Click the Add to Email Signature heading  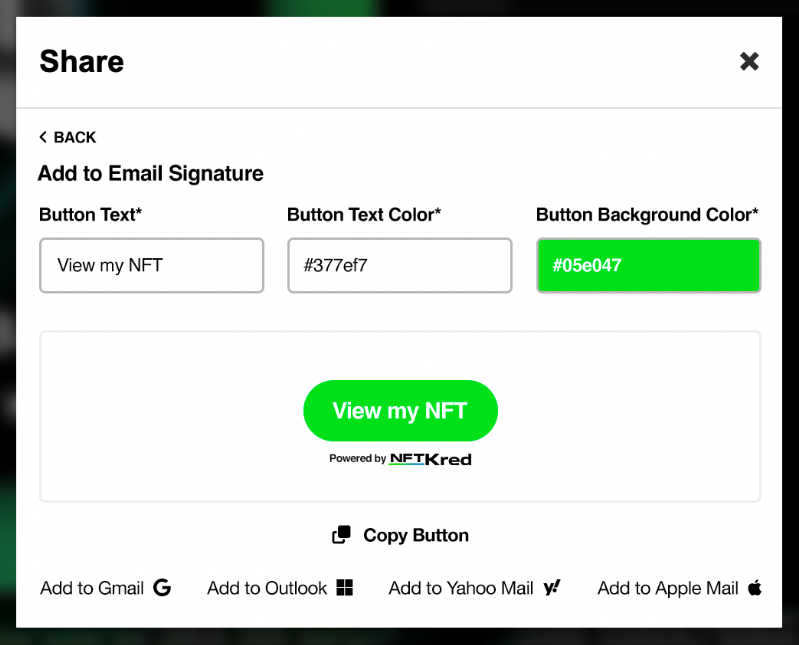[151, 173]
